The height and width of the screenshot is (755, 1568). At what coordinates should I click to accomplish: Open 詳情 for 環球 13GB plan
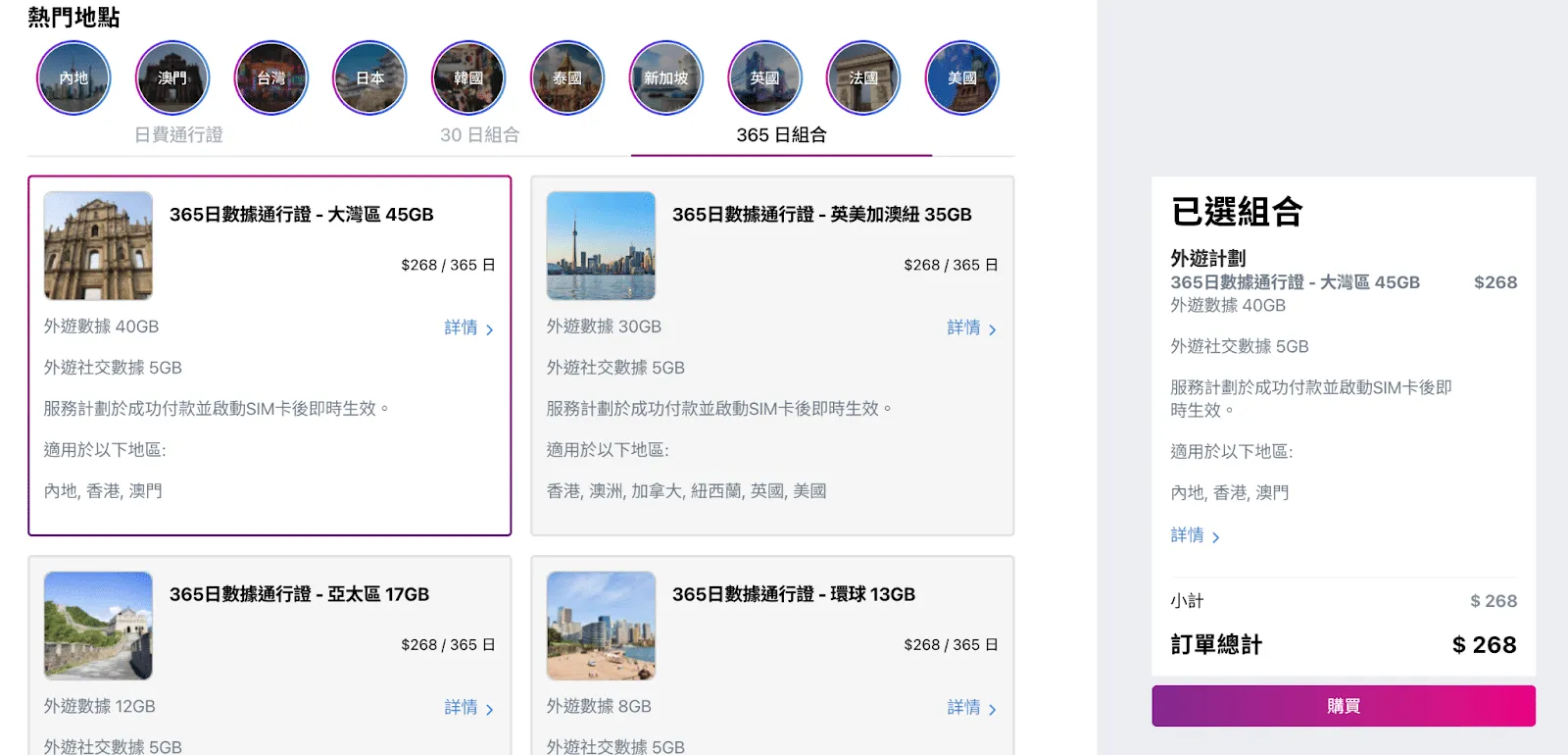[971, 707]
